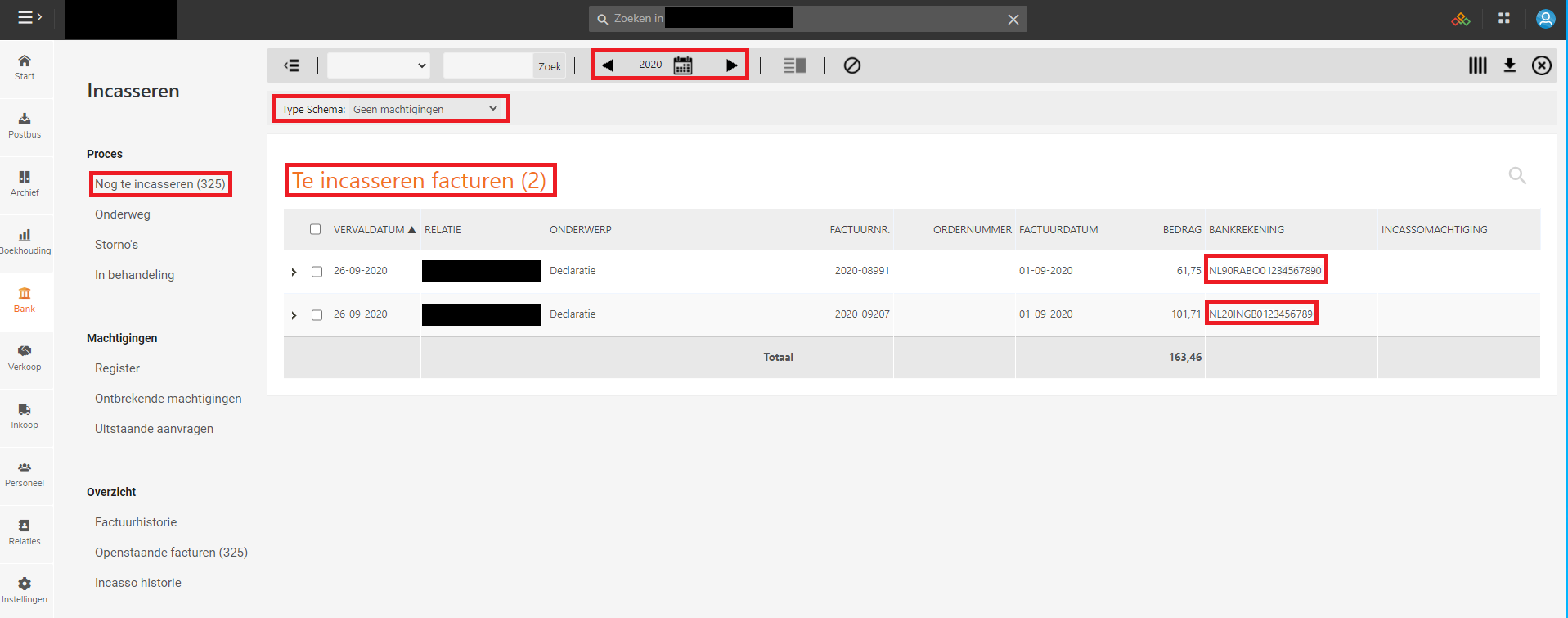Screen dimensions: 1568x618
Task: Open the Ontbrekende machtigingen link
Action: coord(168,399)
